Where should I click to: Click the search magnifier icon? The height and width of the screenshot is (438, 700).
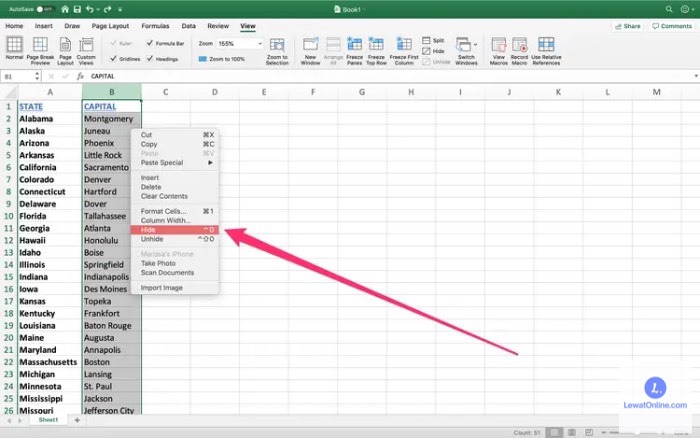tap(669, 9)
